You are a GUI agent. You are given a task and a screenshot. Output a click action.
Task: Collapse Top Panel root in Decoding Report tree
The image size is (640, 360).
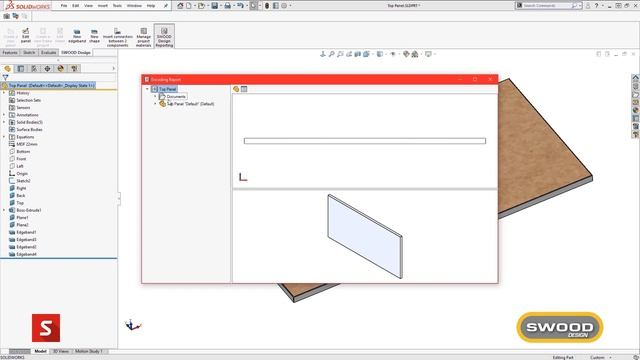point(147,89)
